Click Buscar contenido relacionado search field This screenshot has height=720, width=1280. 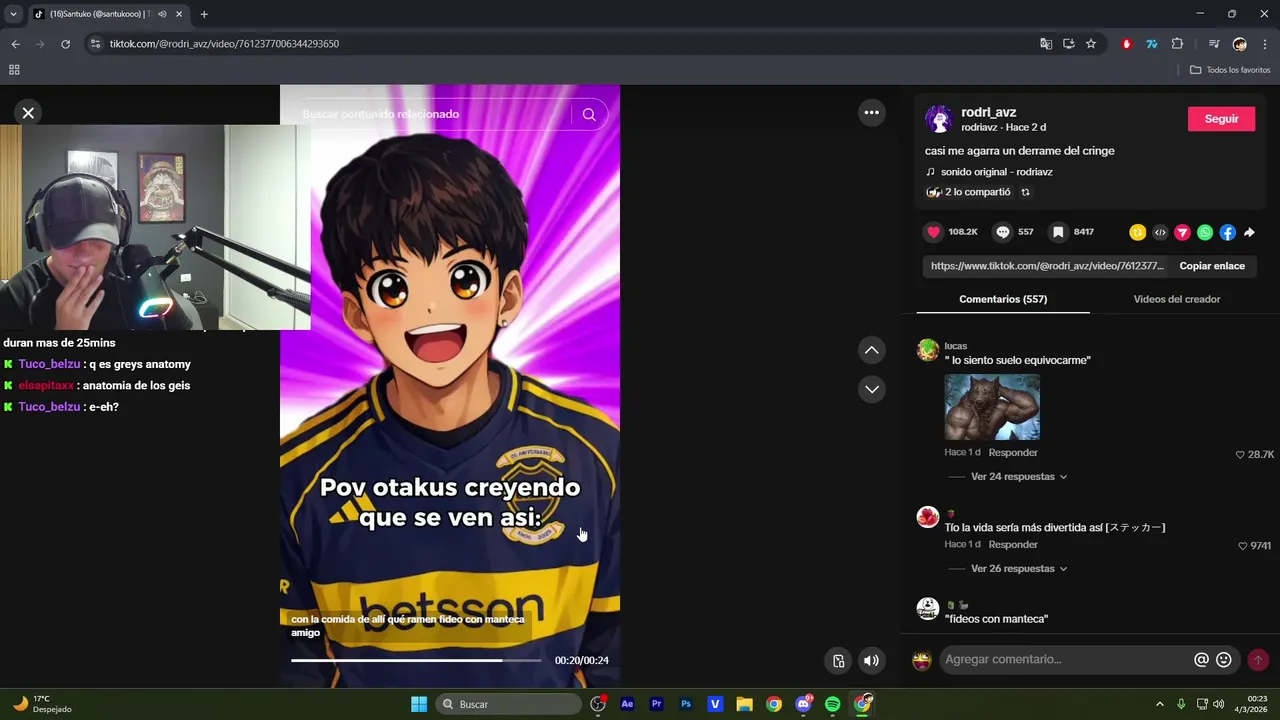(435, 114)
